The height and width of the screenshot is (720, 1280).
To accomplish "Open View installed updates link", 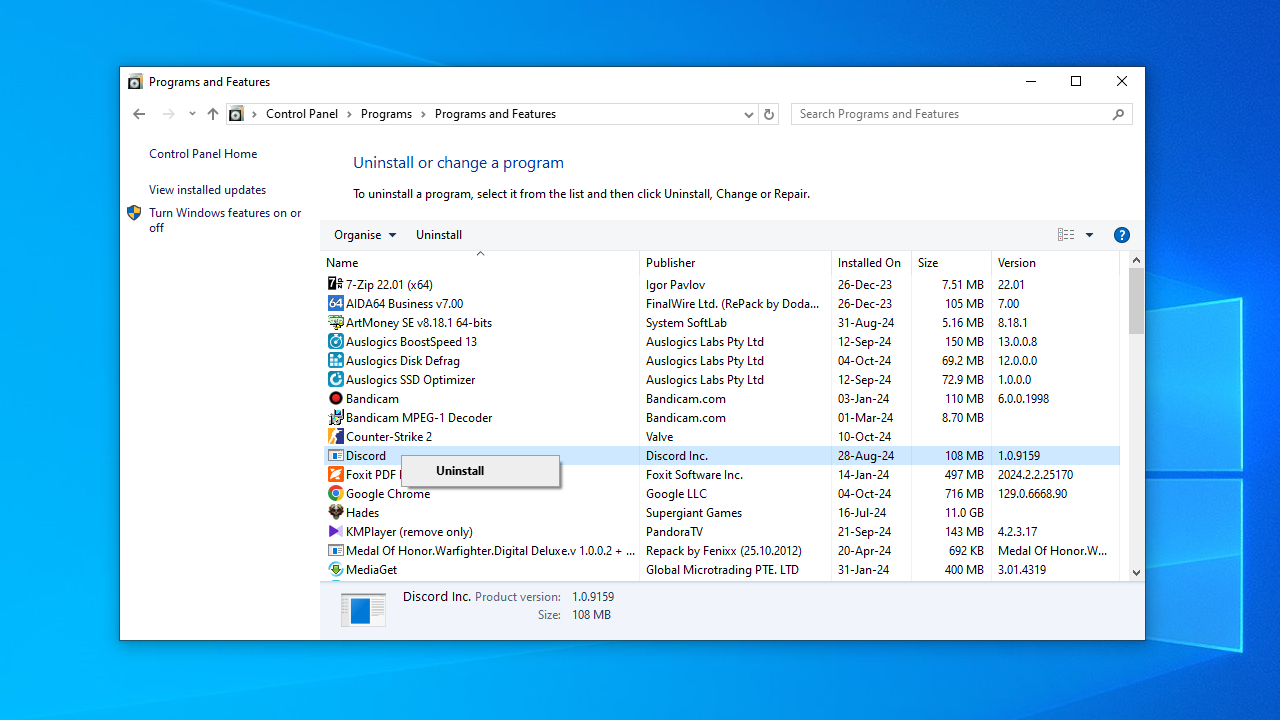I will pyautogui.click(x=207, y=190).
